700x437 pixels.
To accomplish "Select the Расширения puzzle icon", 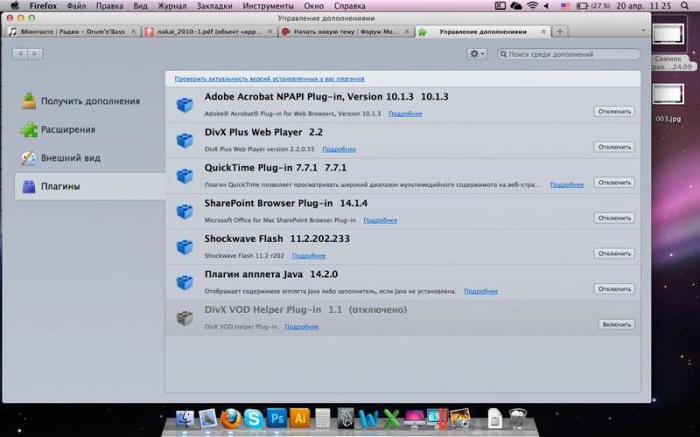I will [x=29, y=129].
